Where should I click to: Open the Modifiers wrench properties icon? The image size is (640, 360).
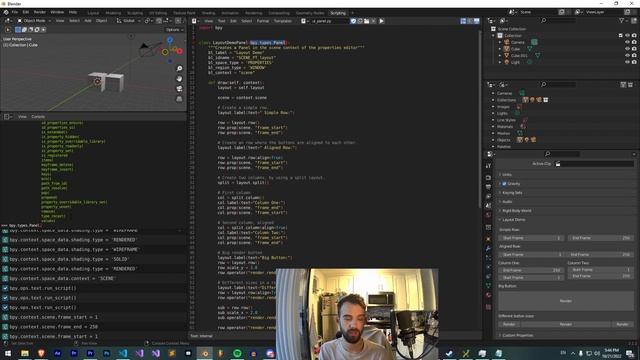click(x=488, y=248)
